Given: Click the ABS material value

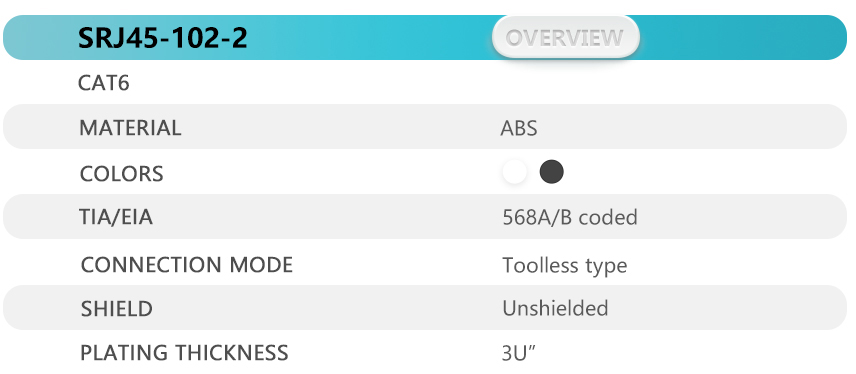Looking at the screenshot, I should [519, 128].
